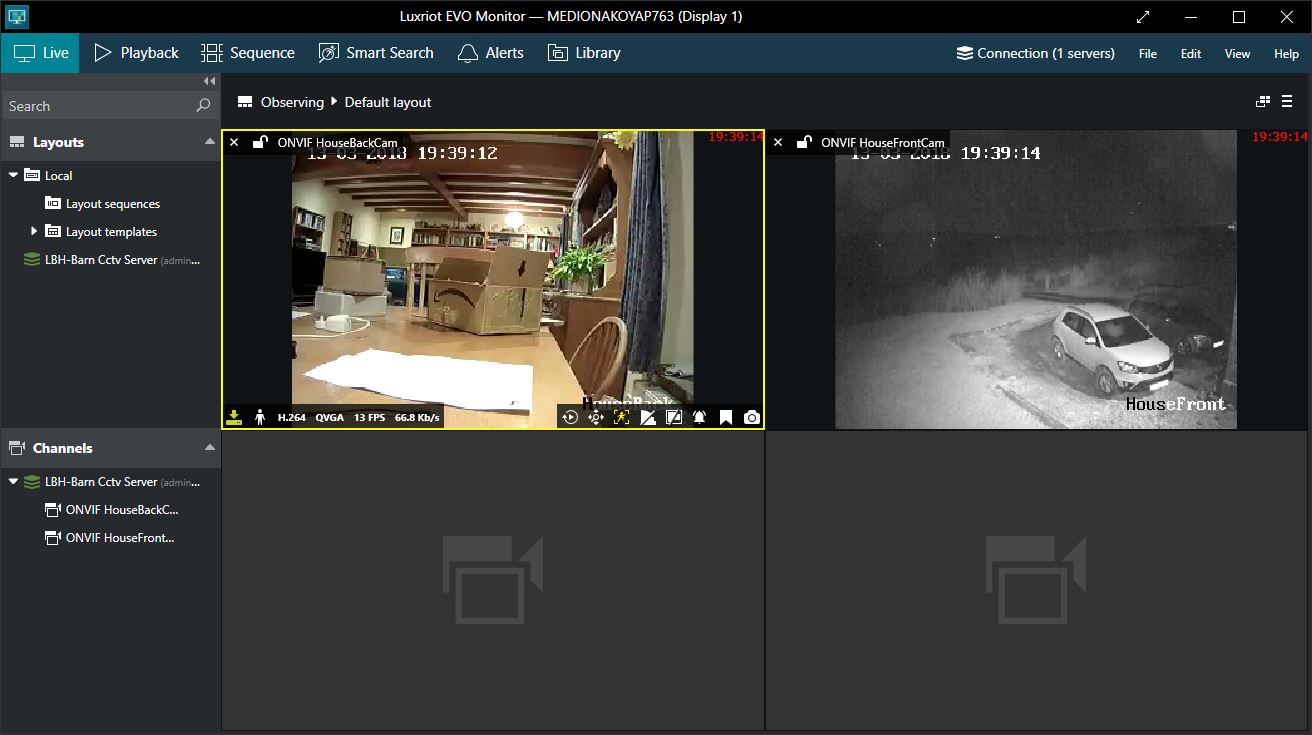Collapse the Layouts panel header
This screenshot has width=1312, height=735.
click(x=209, y=141)
